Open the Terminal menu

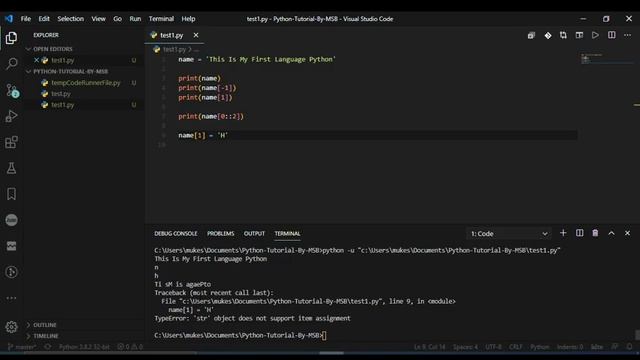click(161, 19)
